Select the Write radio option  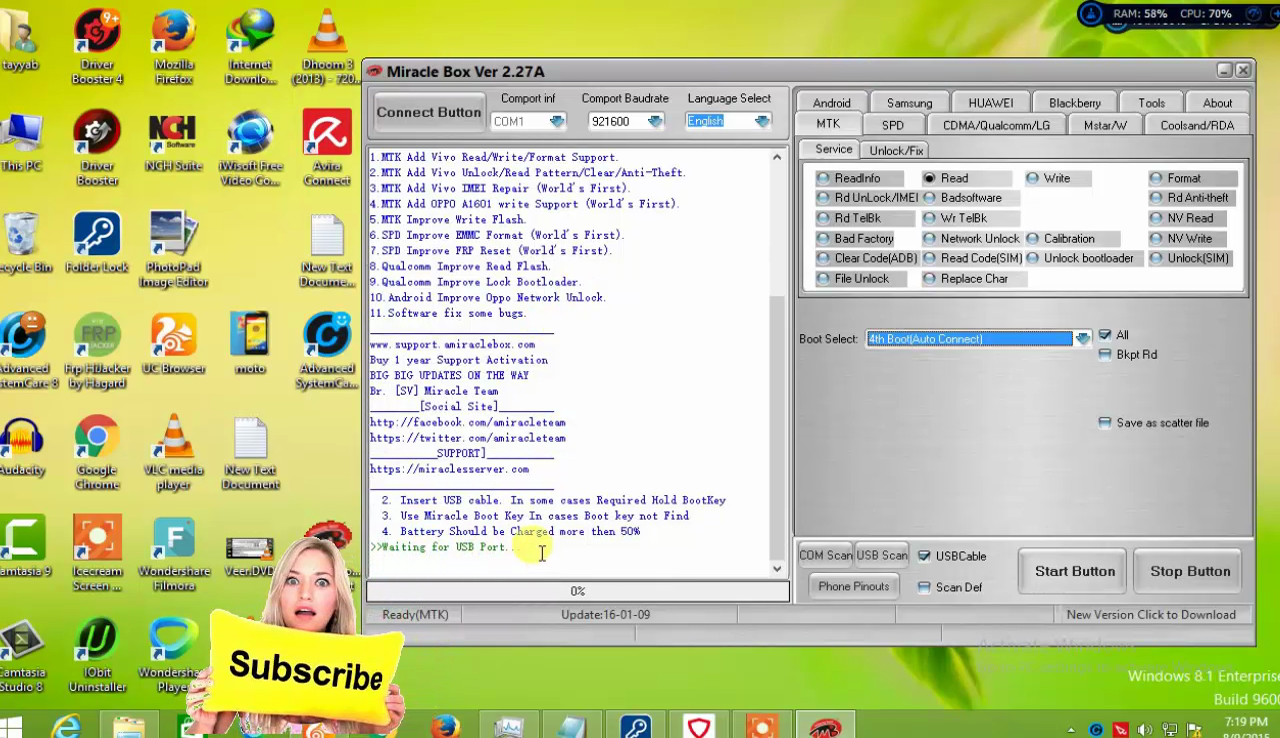pyautogui.click(x=1048, y=178)
